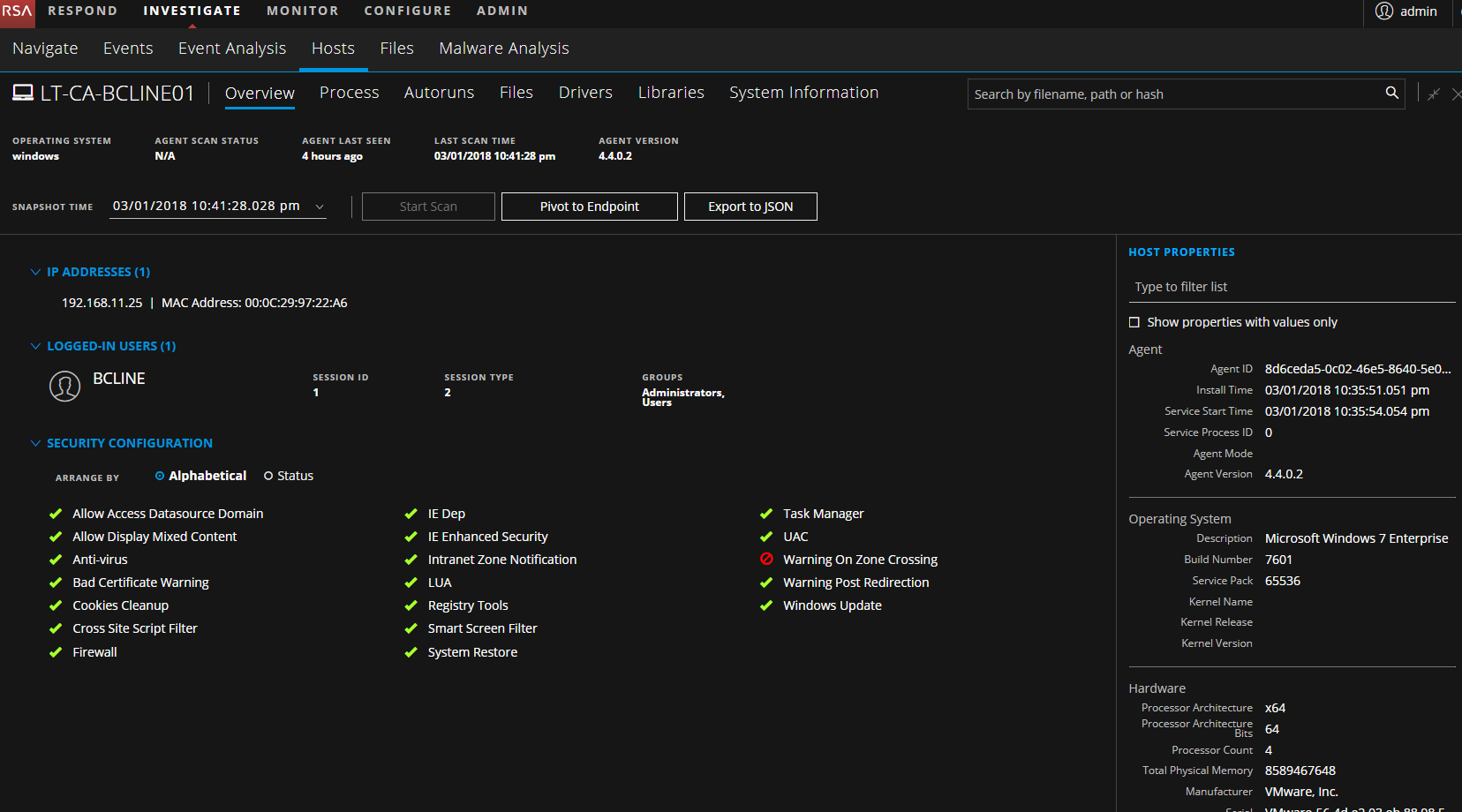Collapse the Security Configuration section

[x=35, y=443]
